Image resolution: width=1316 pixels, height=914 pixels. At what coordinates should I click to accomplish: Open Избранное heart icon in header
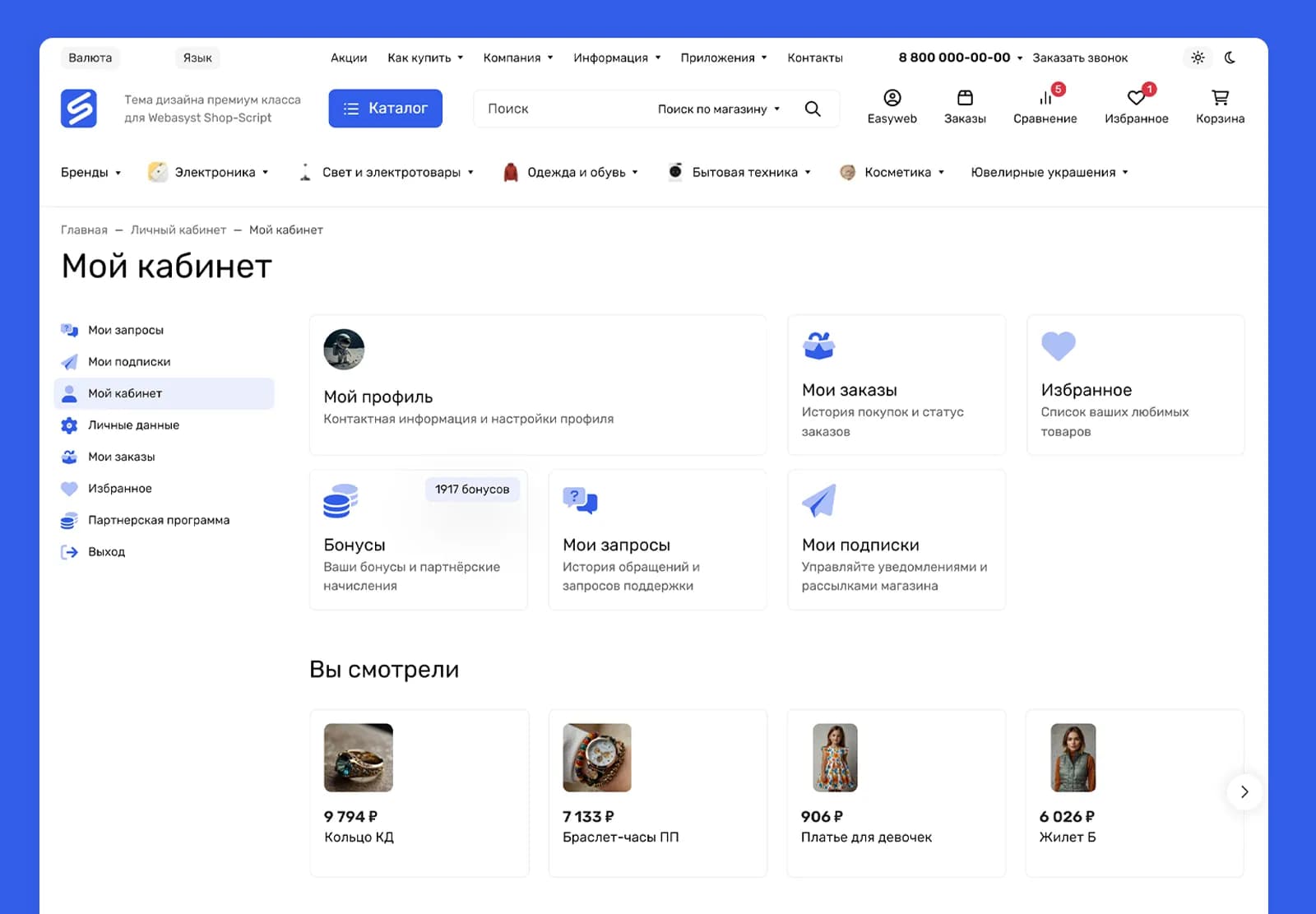coord(1136,98)
